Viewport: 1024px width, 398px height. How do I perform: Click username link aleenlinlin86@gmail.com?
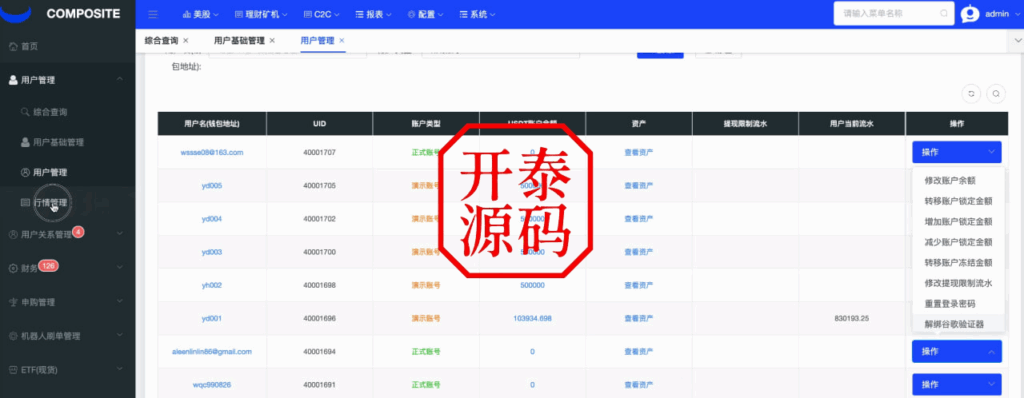(212, 352)
